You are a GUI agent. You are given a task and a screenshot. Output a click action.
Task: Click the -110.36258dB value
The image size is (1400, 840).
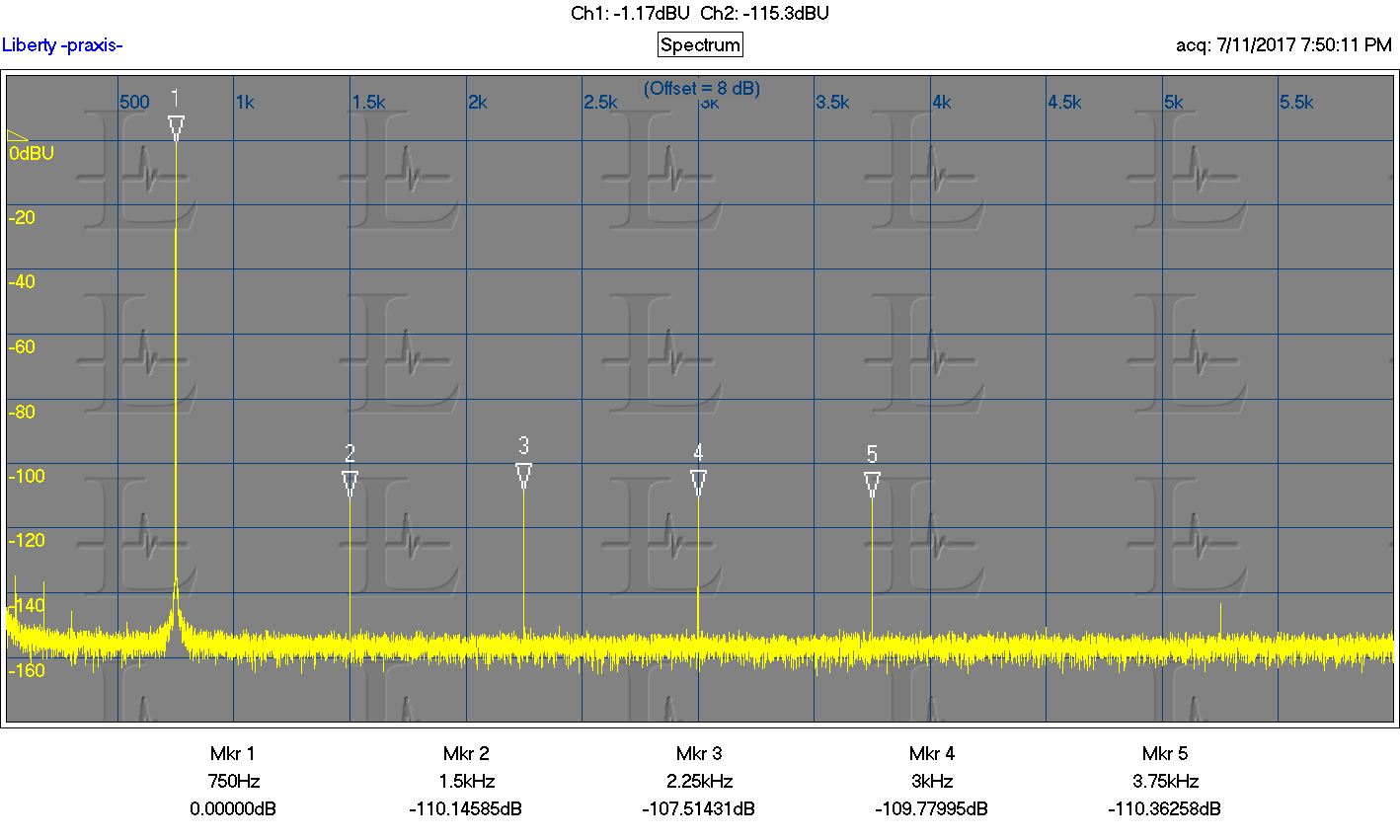click(1165, 808)
